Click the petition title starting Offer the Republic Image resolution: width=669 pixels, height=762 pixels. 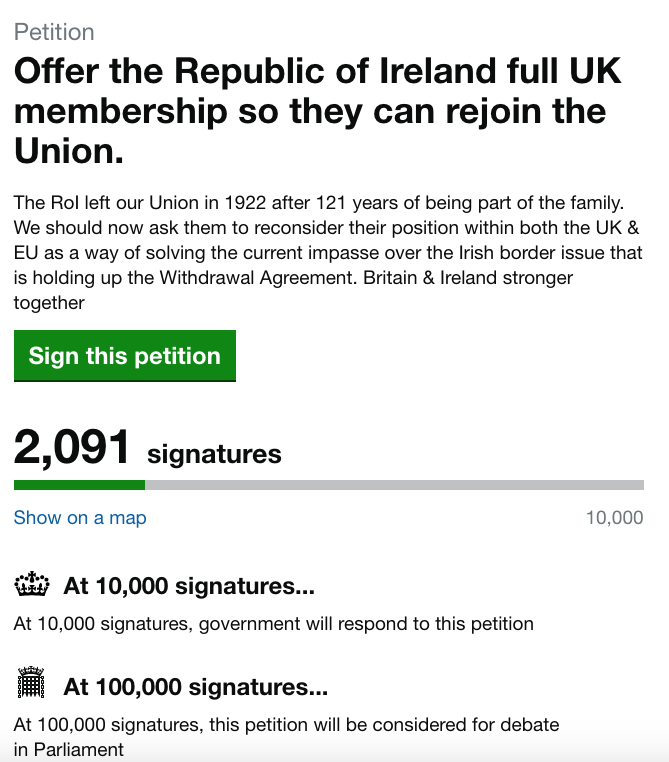click(x=318, y=111)
